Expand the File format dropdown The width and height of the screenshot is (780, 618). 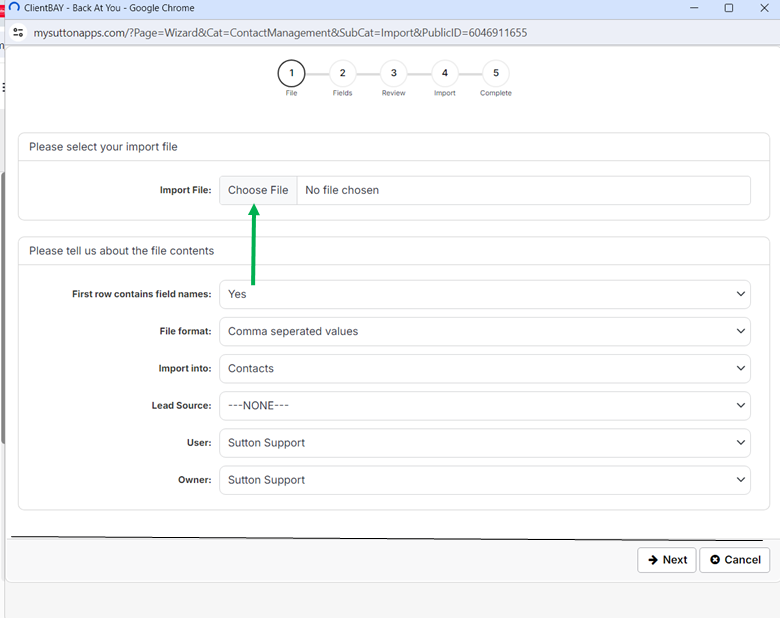click(484, 331)
